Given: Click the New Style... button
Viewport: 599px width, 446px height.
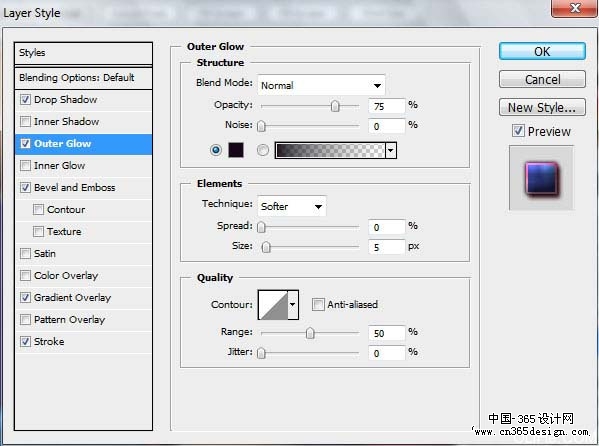Looking at the screenshot, I should click(x=542, y=107).
